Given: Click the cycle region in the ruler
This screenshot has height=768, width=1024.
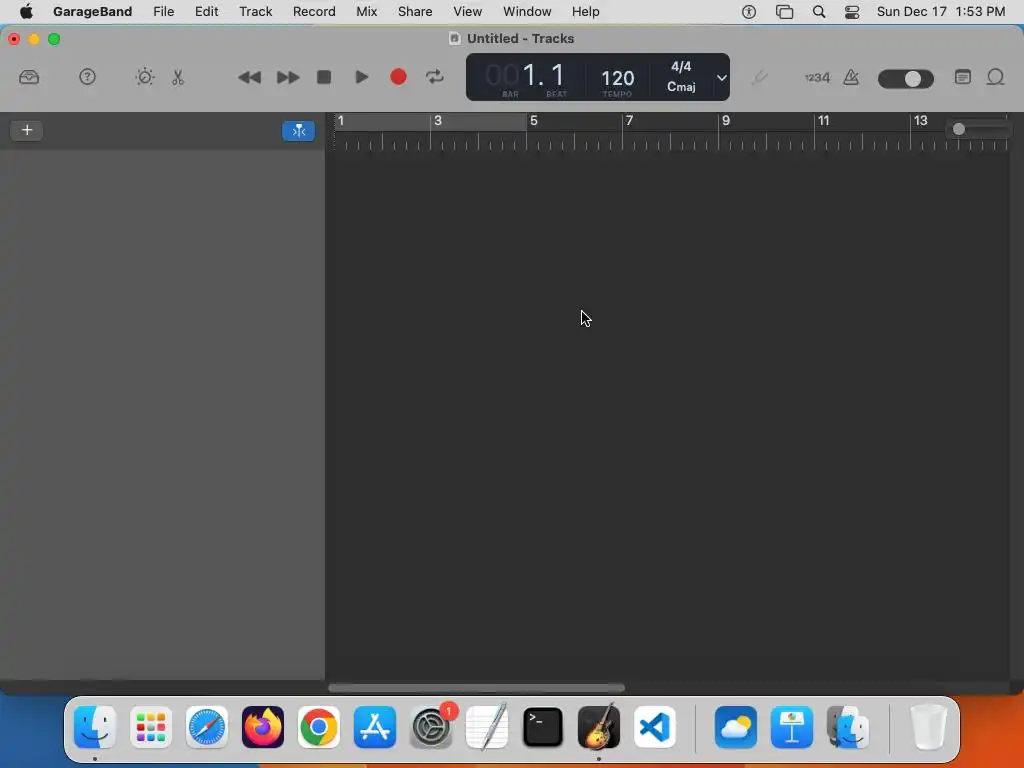Looking at the screenshot, I should click(x=430, y=121).
